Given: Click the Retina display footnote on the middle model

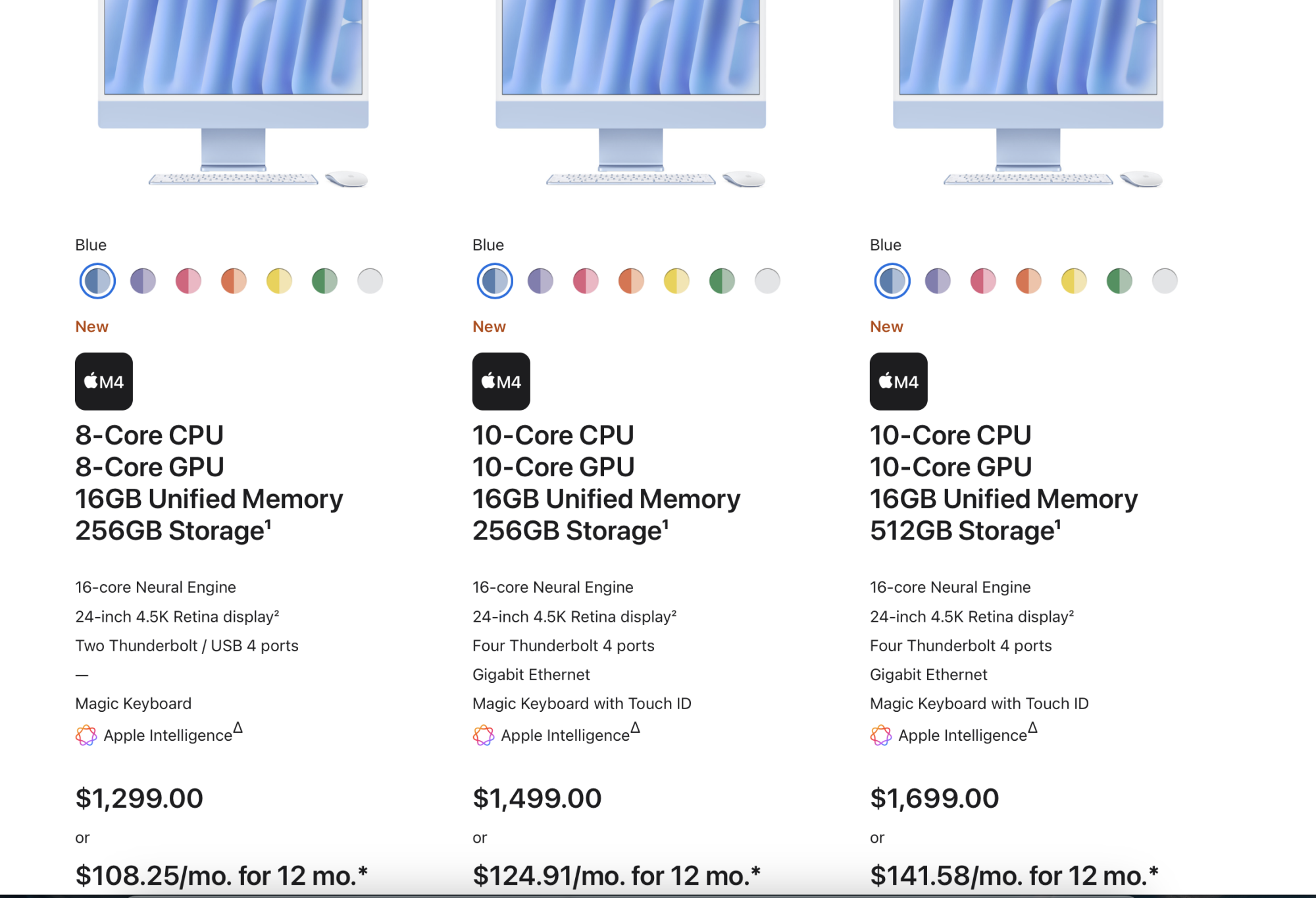Looking at the screenshot, I should [674, 612].
